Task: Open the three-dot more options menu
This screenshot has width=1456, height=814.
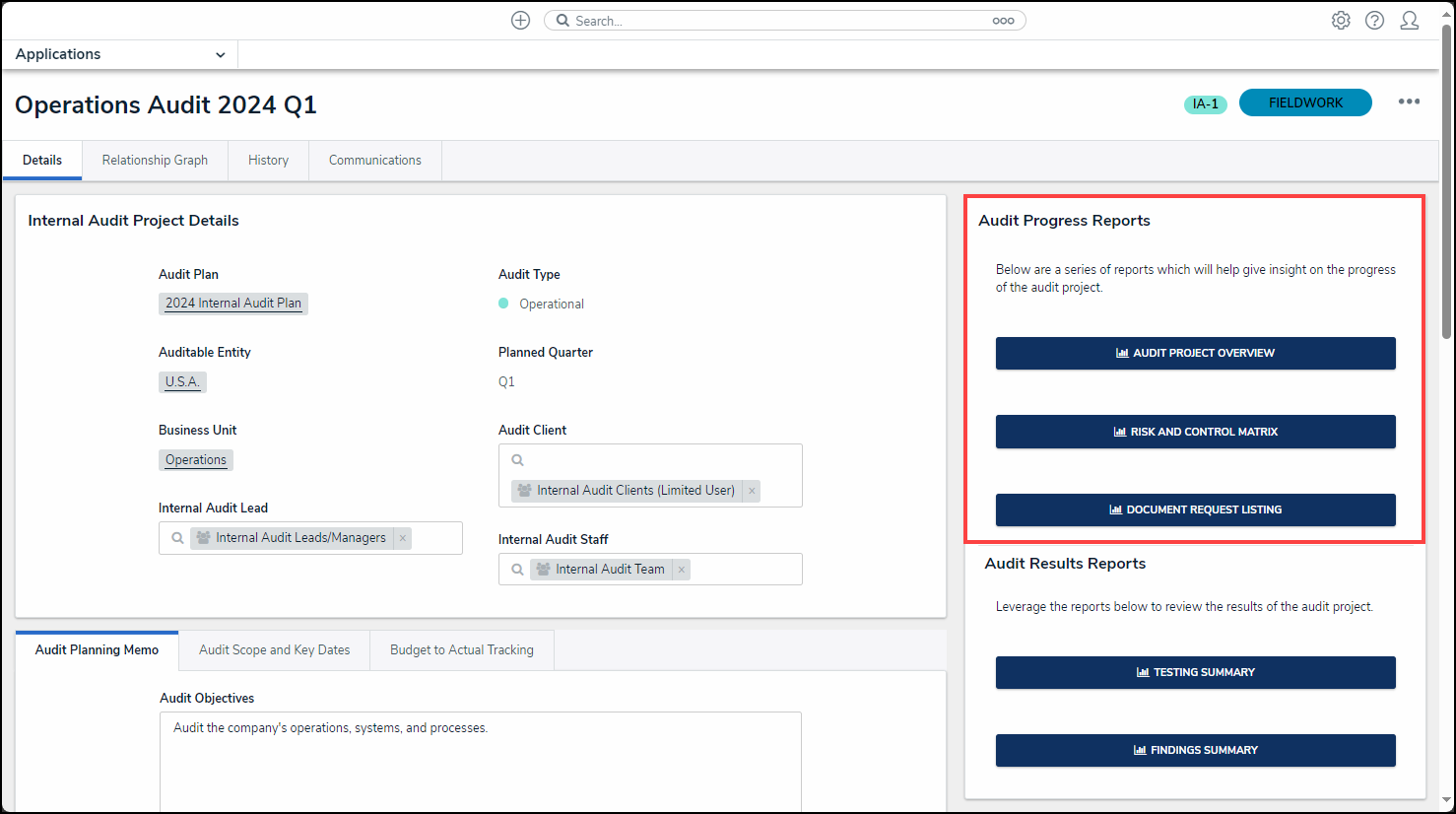Action: (1409, 102)
